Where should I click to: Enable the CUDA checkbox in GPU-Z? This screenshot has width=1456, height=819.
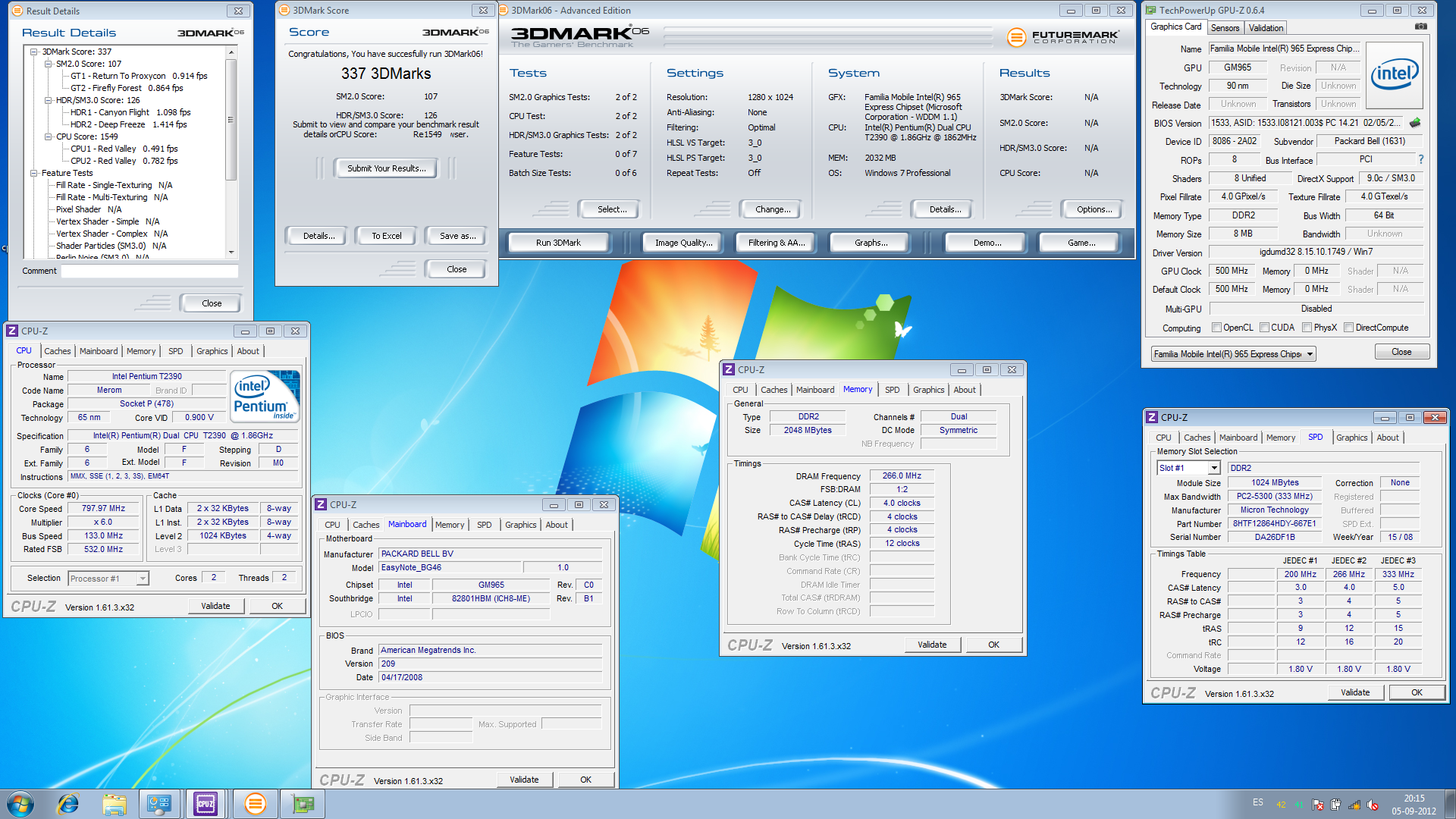coord(1264,328)
